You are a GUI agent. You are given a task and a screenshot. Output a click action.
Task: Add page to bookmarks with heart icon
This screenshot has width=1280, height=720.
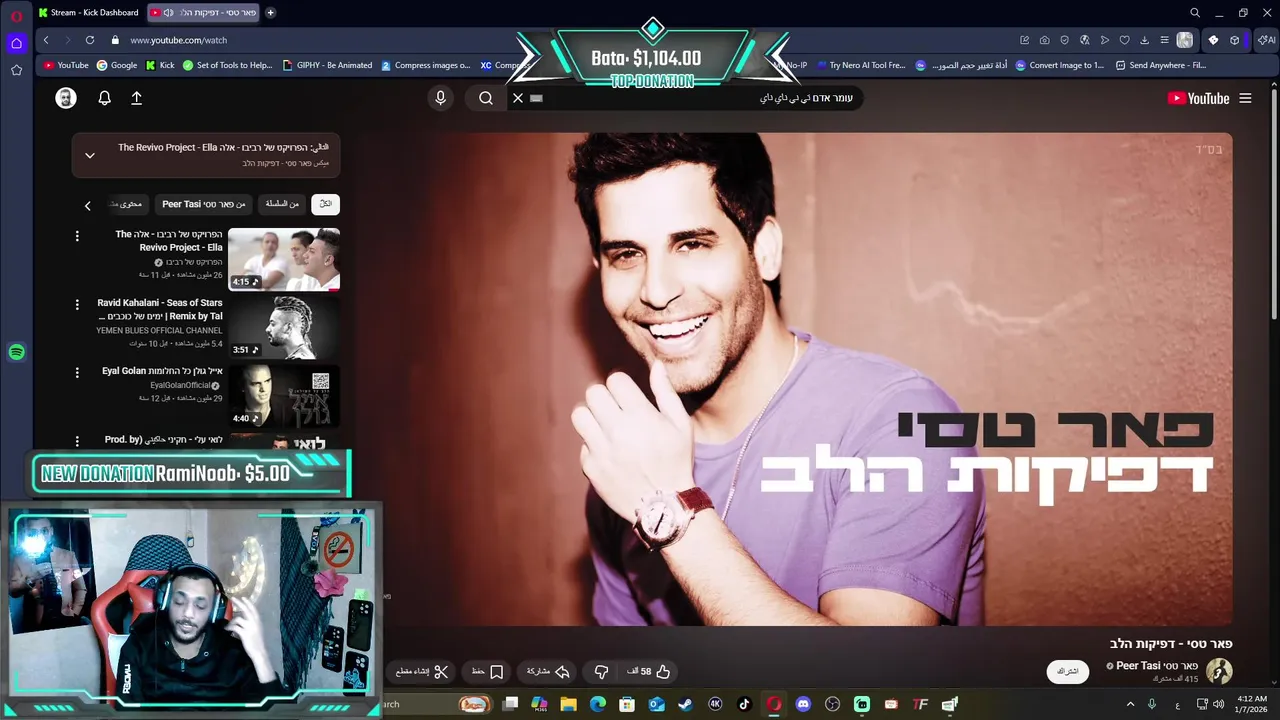(1124, 40)
